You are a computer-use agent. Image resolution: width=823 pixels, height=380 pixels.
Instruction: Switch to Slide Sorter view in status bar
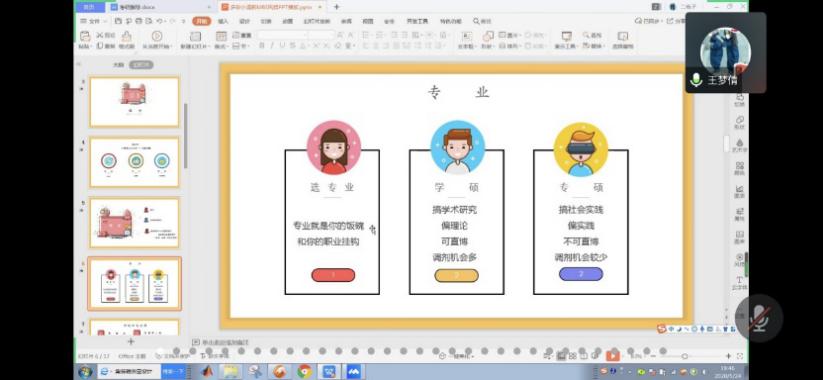572,356
